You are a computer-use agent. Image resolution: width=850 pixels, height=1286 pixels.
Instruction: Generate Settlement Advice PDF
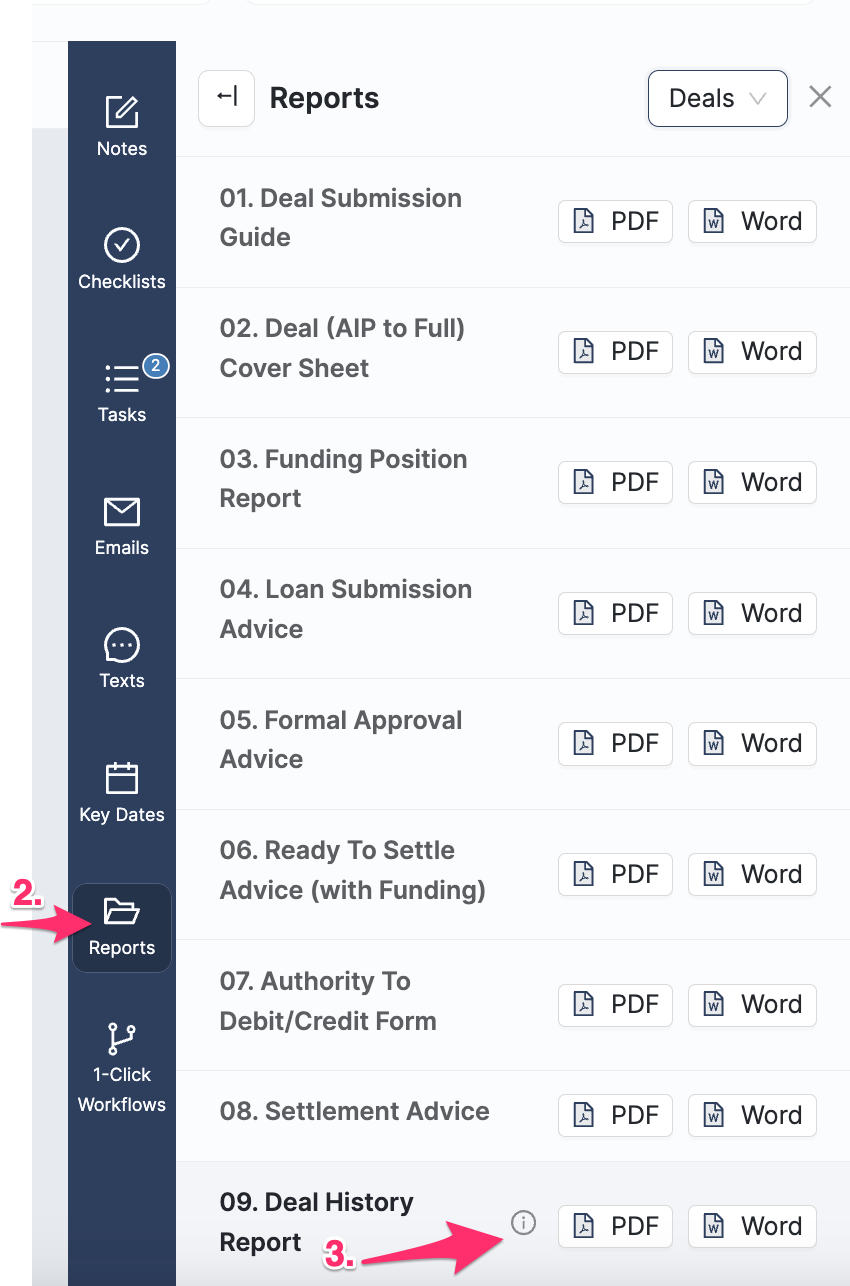coord(615,1115)
